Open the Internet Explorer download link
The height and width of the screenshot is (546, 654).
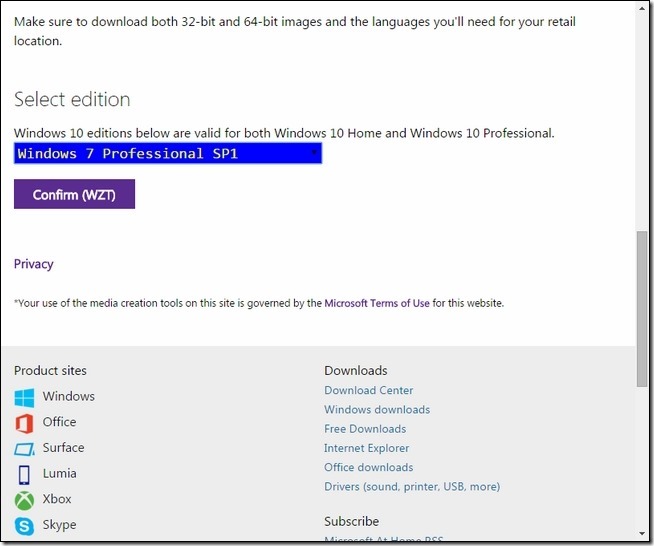click(x=367, y=448)
